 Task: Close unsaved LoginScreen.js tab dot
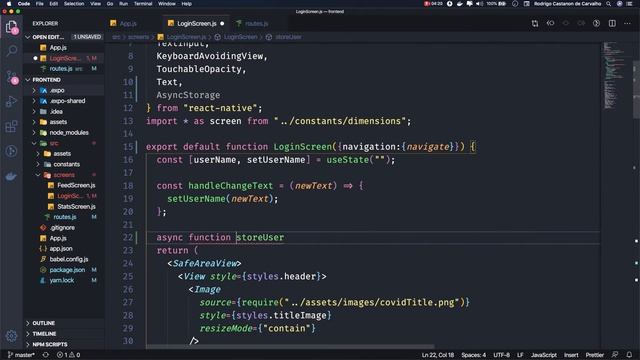point(222,24)
